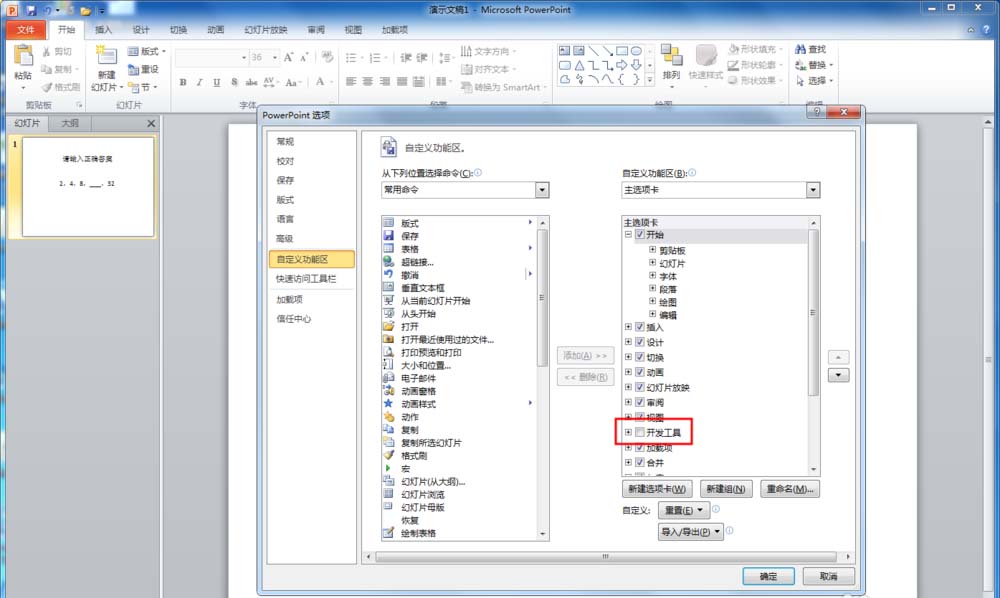This screenshot has width=1000, height=598.
Task: Select 宏 command in commands list
Action: click(406, 469)
